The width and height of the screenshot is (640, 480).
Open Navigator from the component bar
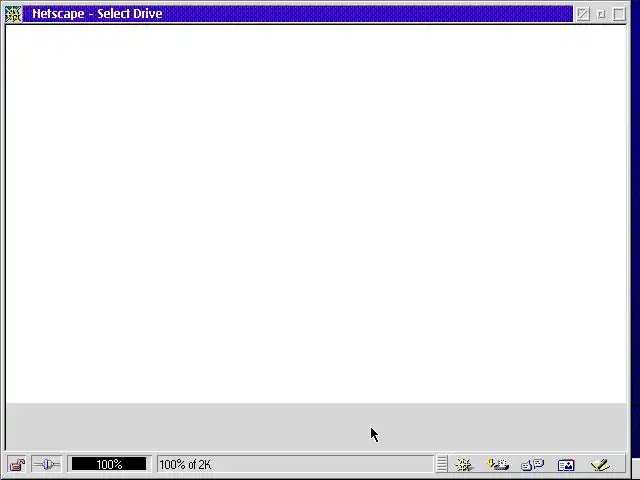464,464
